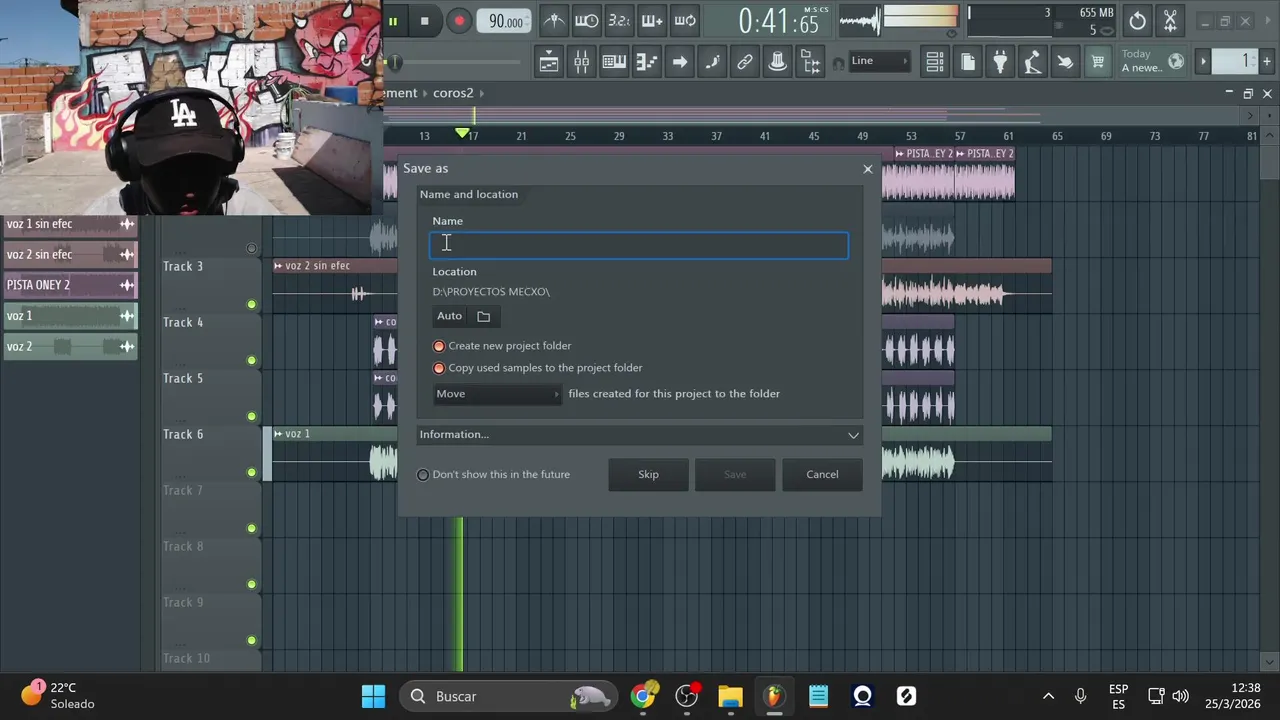Click the tempo value 90.000

click(506, 21)
